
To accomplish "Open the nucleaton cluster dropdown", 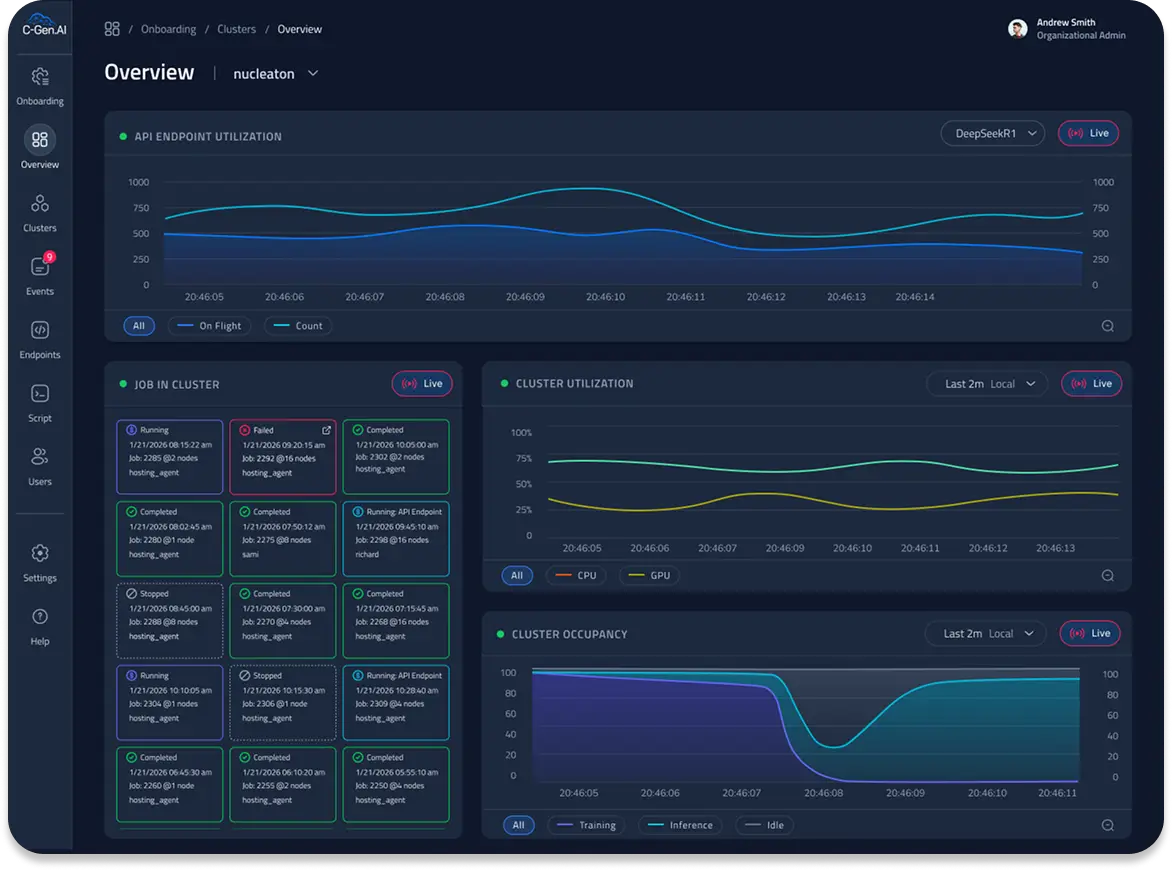I will click(275, 73).
